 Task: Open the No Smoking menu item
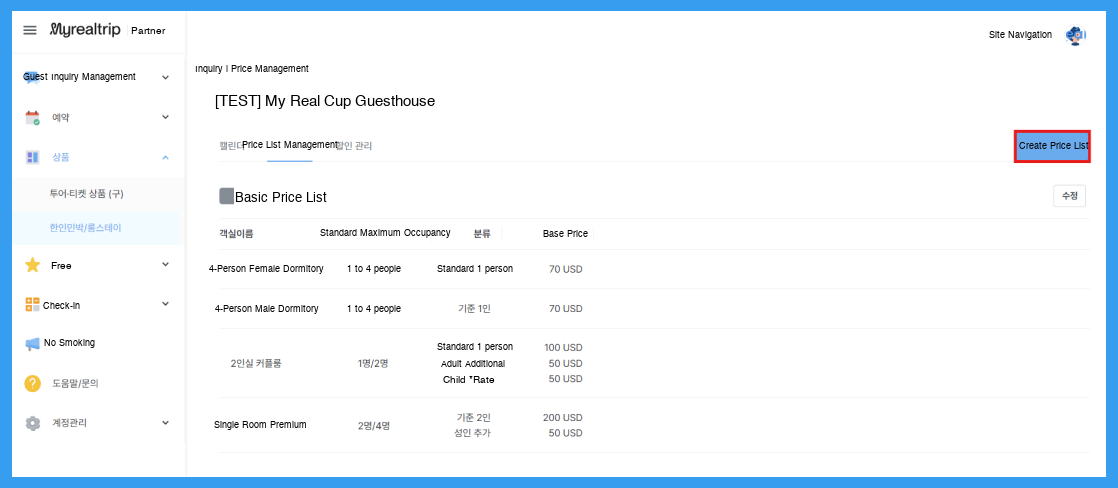coord(69,342)
